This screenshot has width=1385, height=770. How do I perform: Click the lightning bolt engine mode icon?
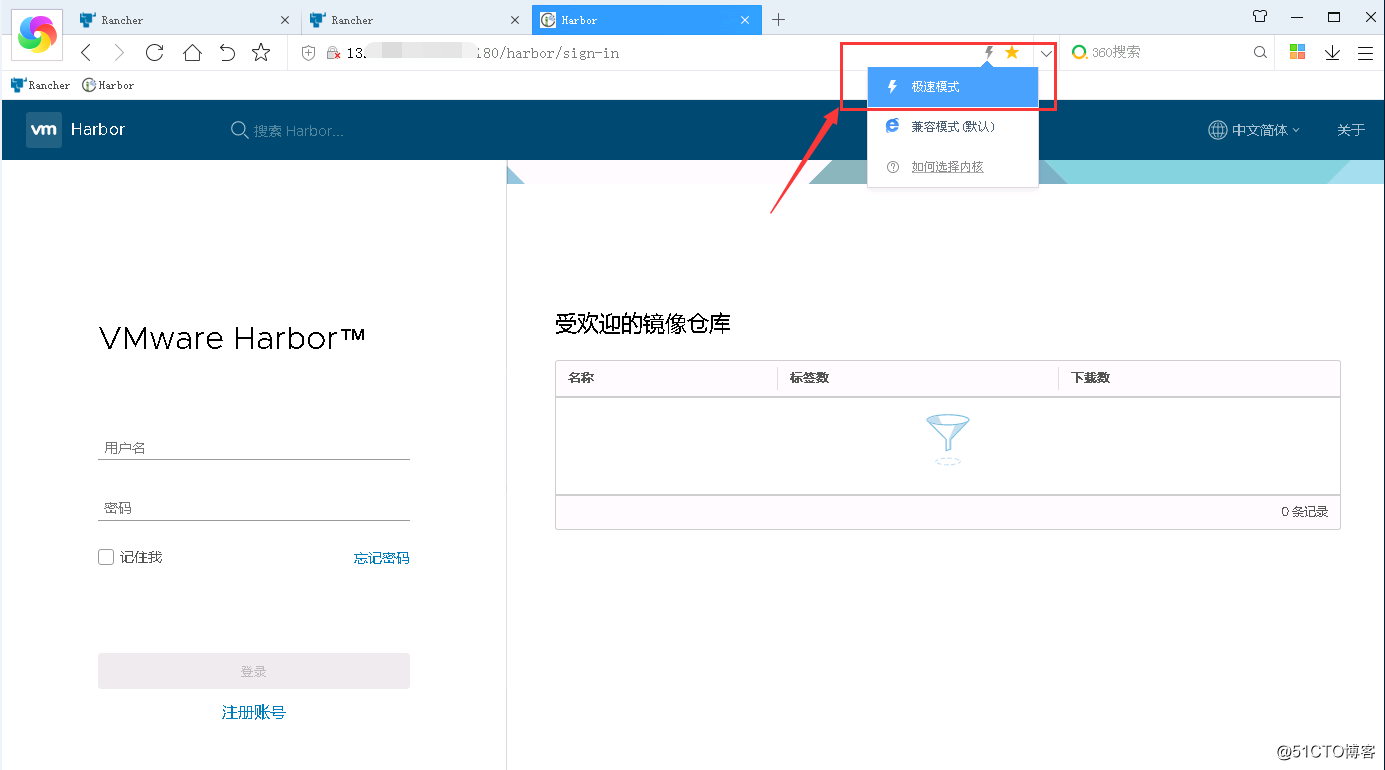pyautogui.click(x=989, y=52)
